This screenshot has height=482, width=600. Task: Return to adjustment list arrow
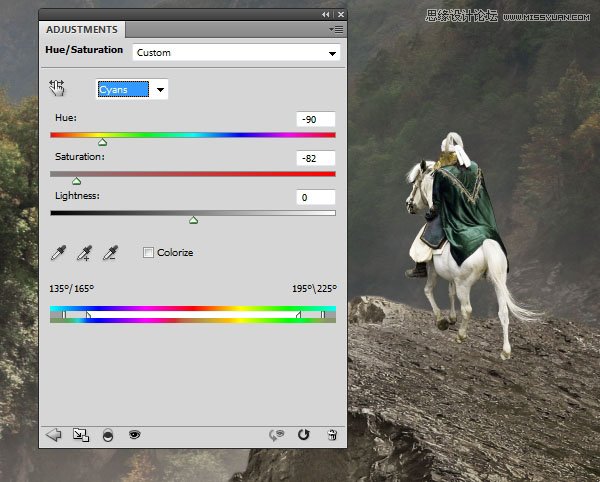coord(54,435)
